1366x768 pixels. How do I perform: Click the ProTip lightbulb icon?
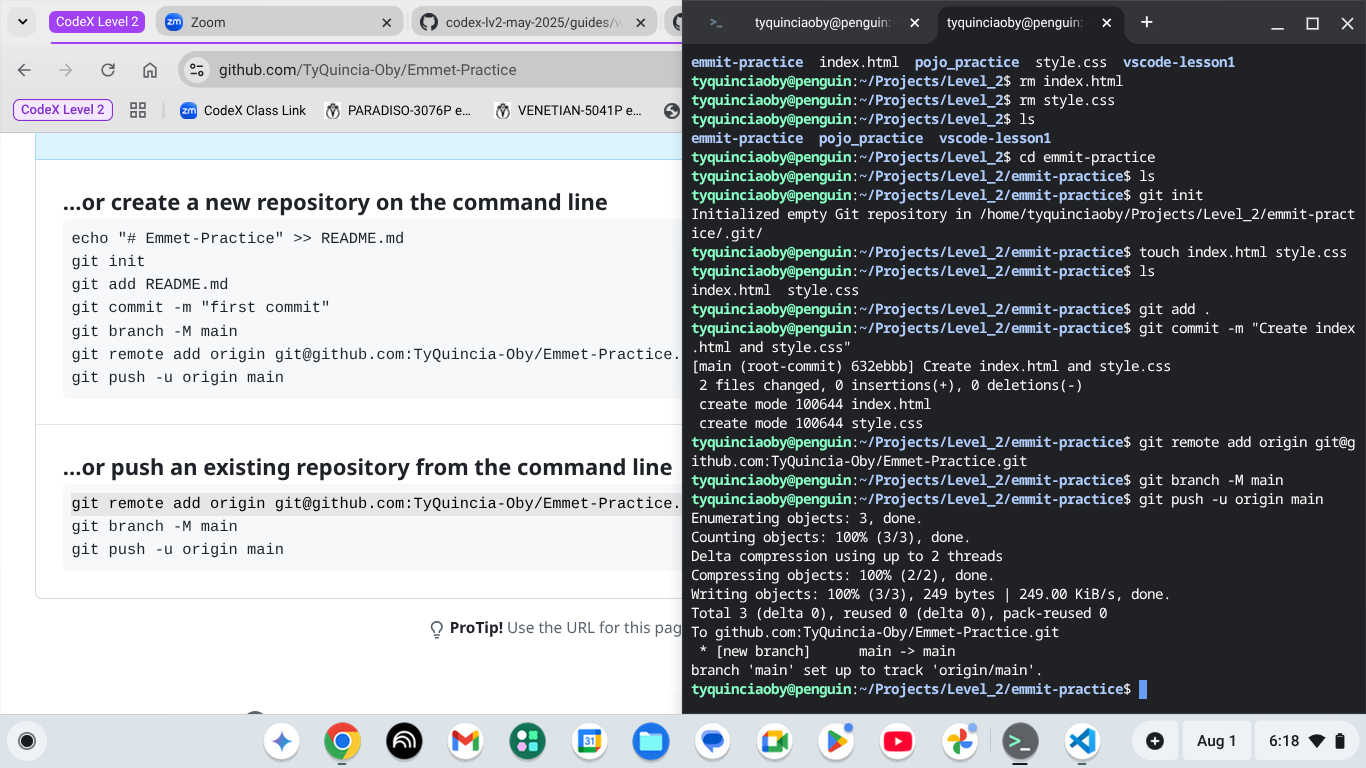pyautogui.click(x=437, y=629)
